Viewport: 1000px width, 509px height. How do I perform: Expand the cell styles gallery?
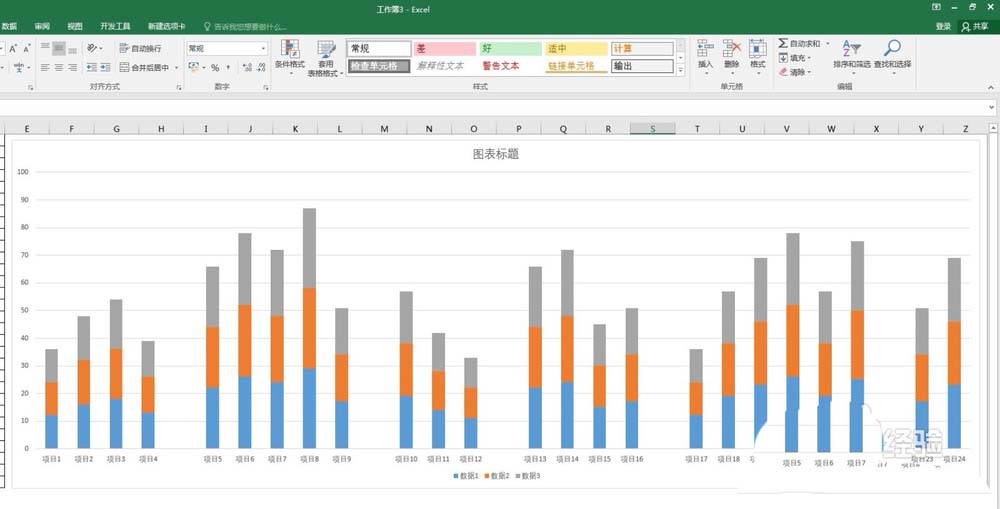click(x=680, y=71)
